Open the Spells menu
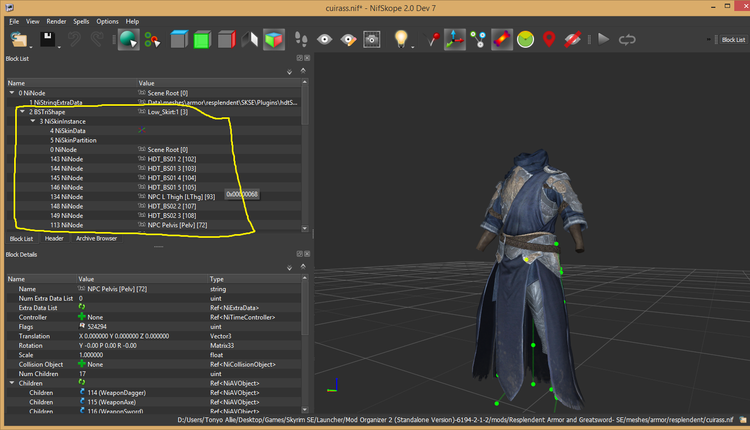Viewport: 750px width, 430px height. tap(81, 21)
